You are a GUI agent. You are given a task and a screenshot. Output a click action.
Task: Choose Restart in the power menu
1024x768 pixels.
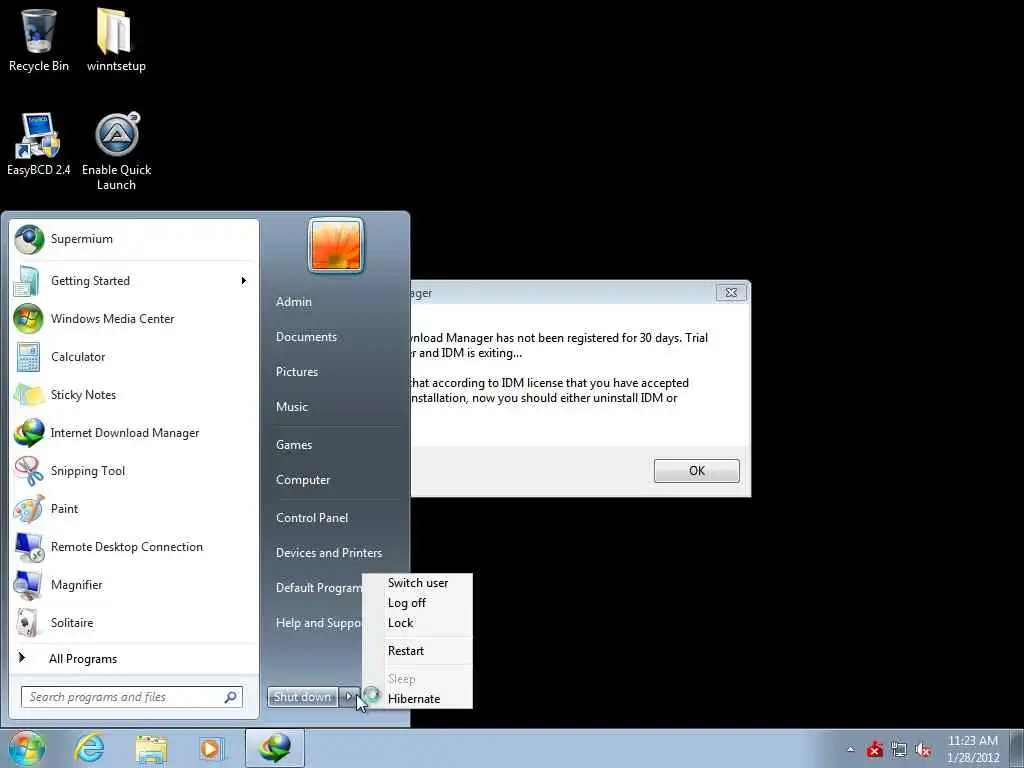(418, 651)
